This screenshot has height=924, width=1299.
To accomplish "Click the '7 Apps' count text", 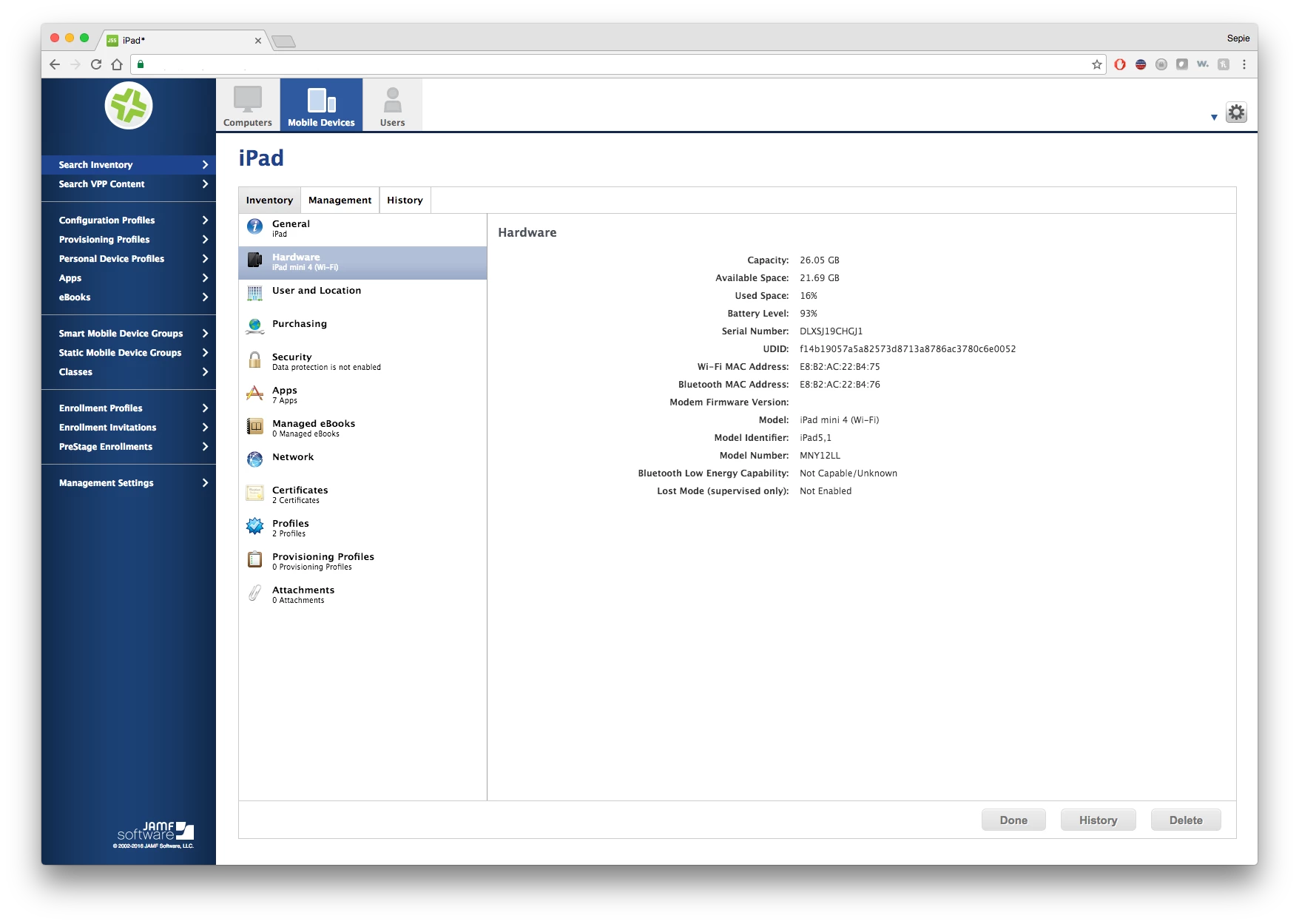I will [x=285, y=401].
